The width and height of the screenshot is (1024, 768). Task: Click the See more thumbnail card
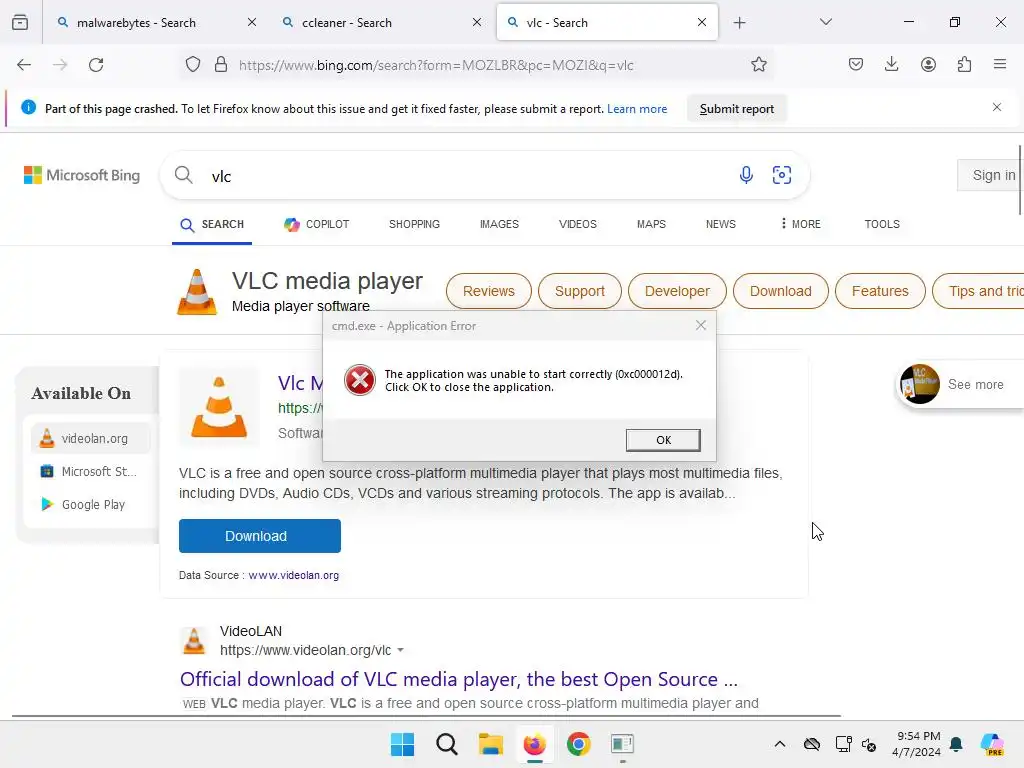(960, 384)
